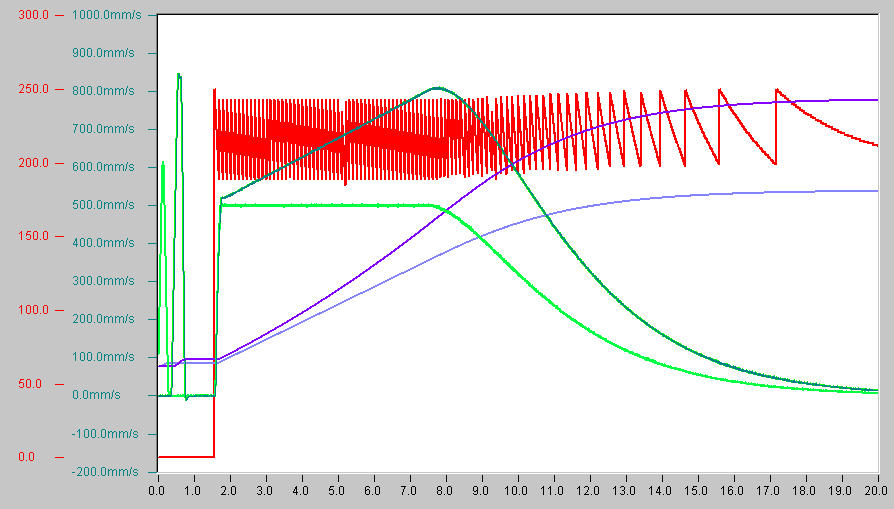The height and width of the screenshot is (509, 894).
Task: Click the 3.0 time axis label
Action: pyautogui.click(x=265, y=491)
